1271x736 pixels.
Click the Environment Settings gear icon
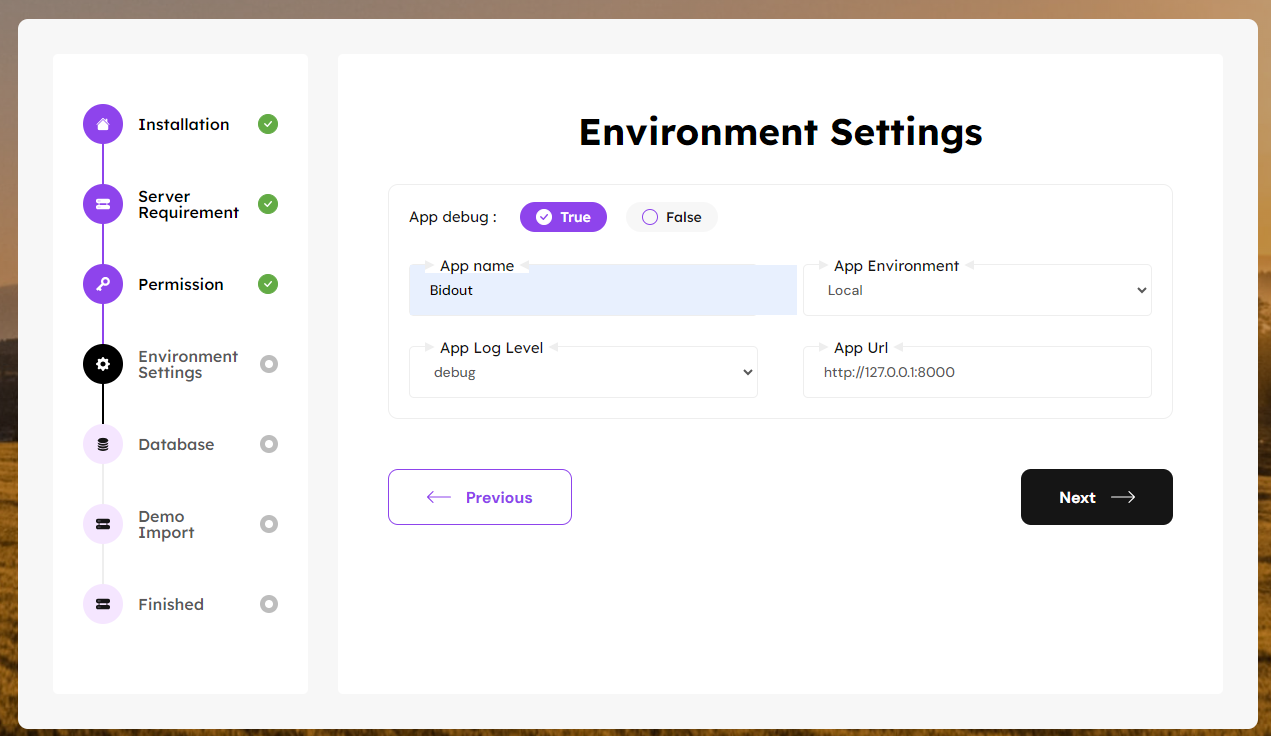tap(103, 364)
